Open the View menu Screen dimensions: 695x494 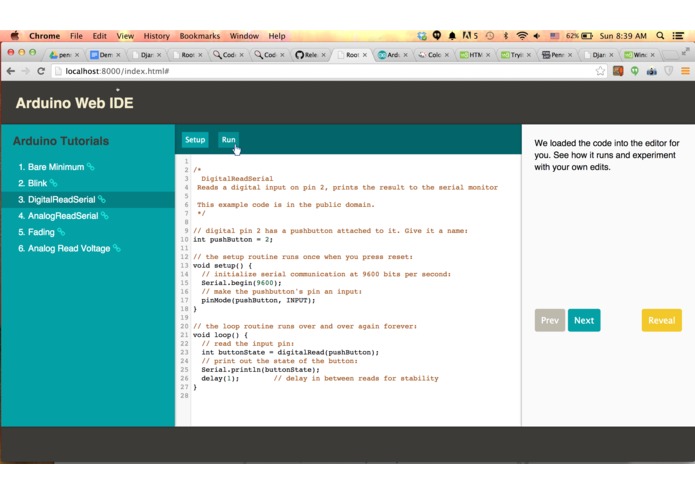pos(125,36)
